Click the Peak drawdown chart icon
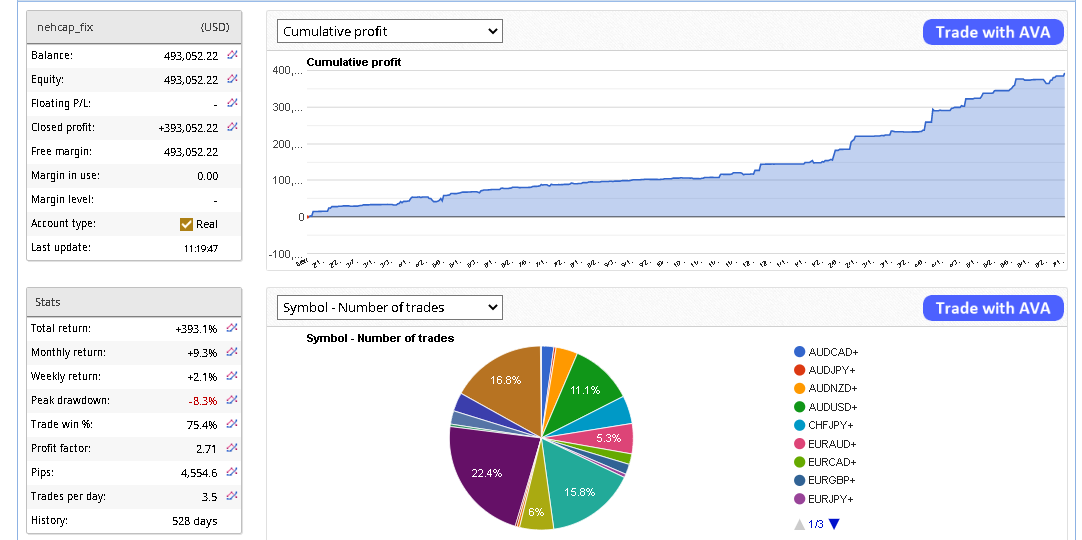 click(232, 400)
